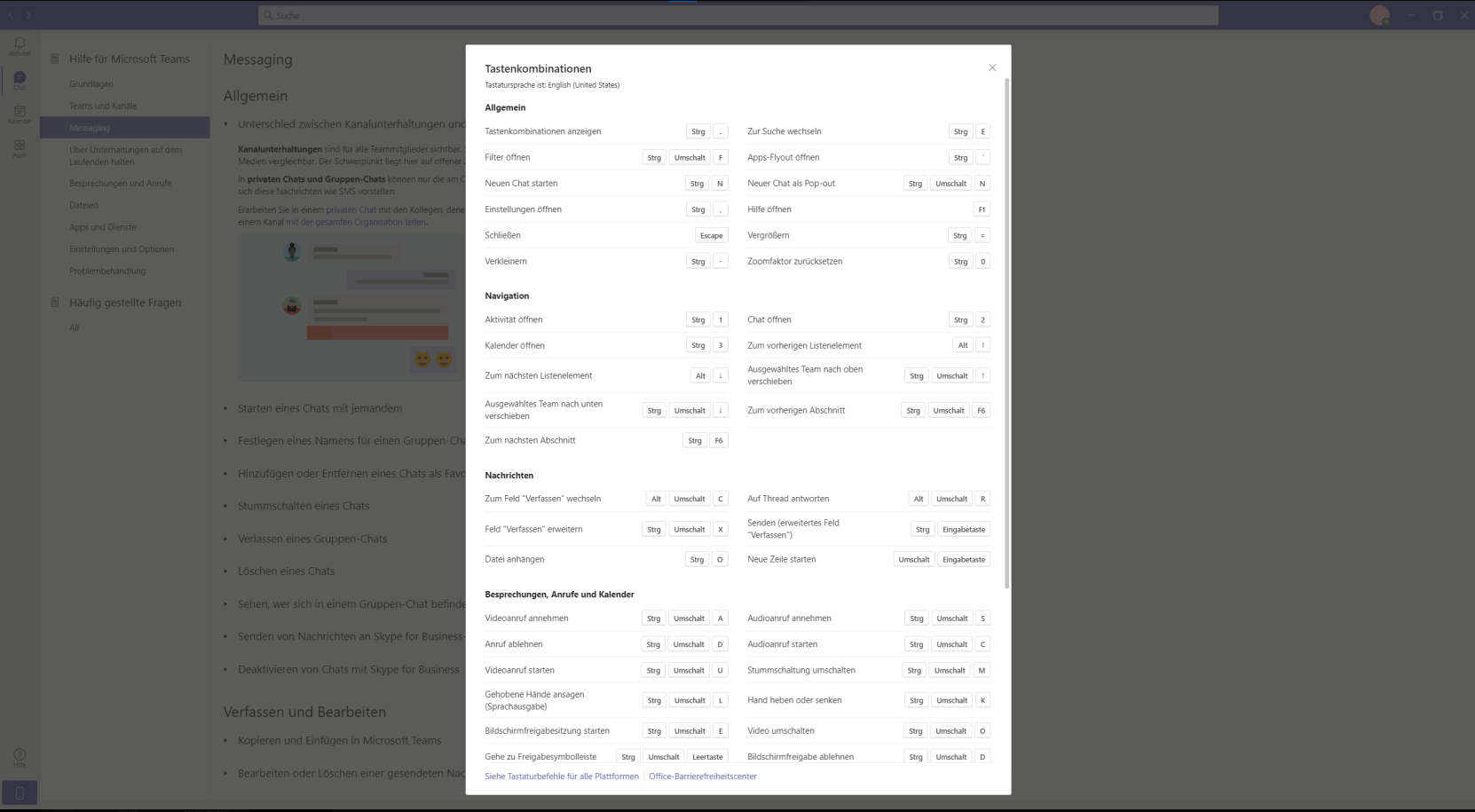This screenshot has width=1475, height=812.
Task: Close the Tastenkombinationen dialog
Action: 991,67
